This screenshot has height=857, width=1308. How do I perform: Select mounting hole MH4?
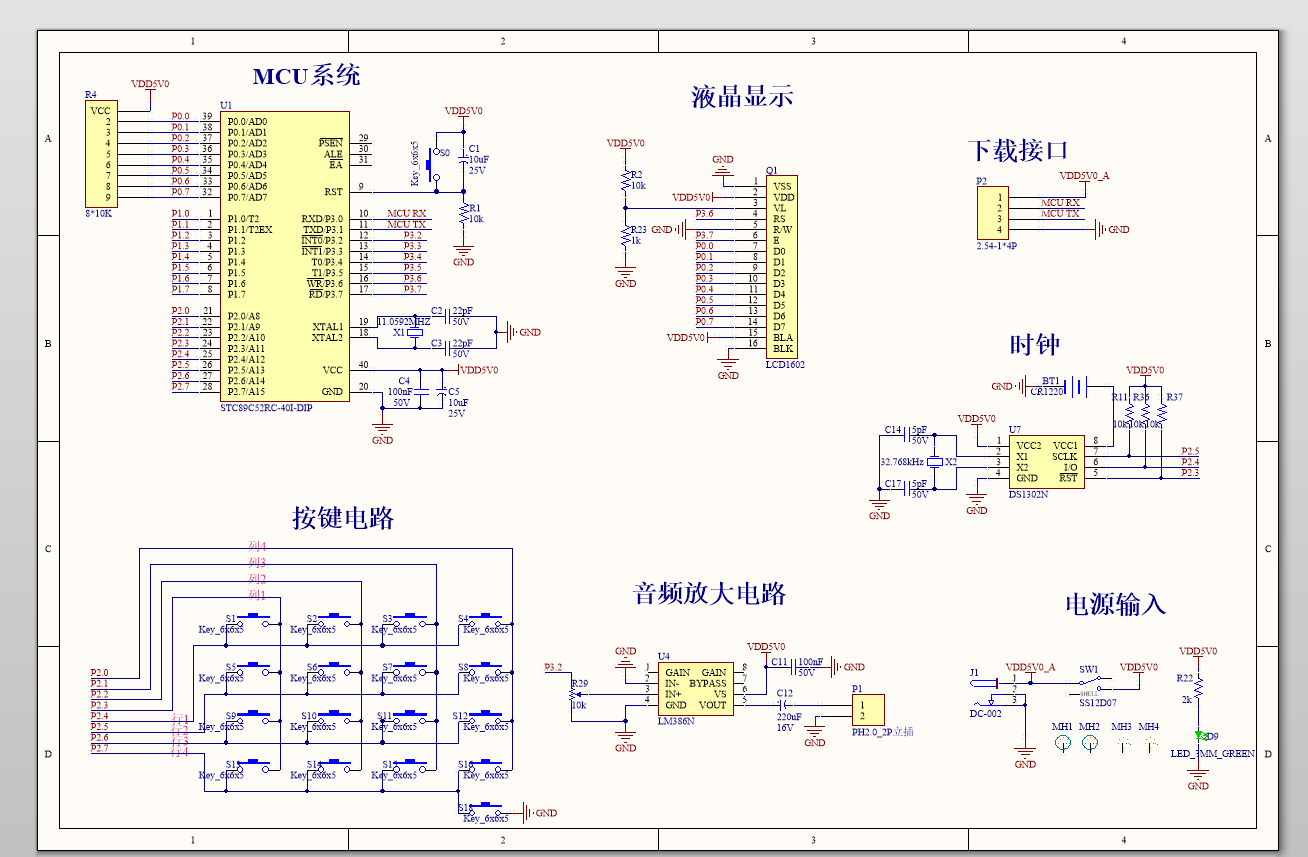[x=1149, y=745]
